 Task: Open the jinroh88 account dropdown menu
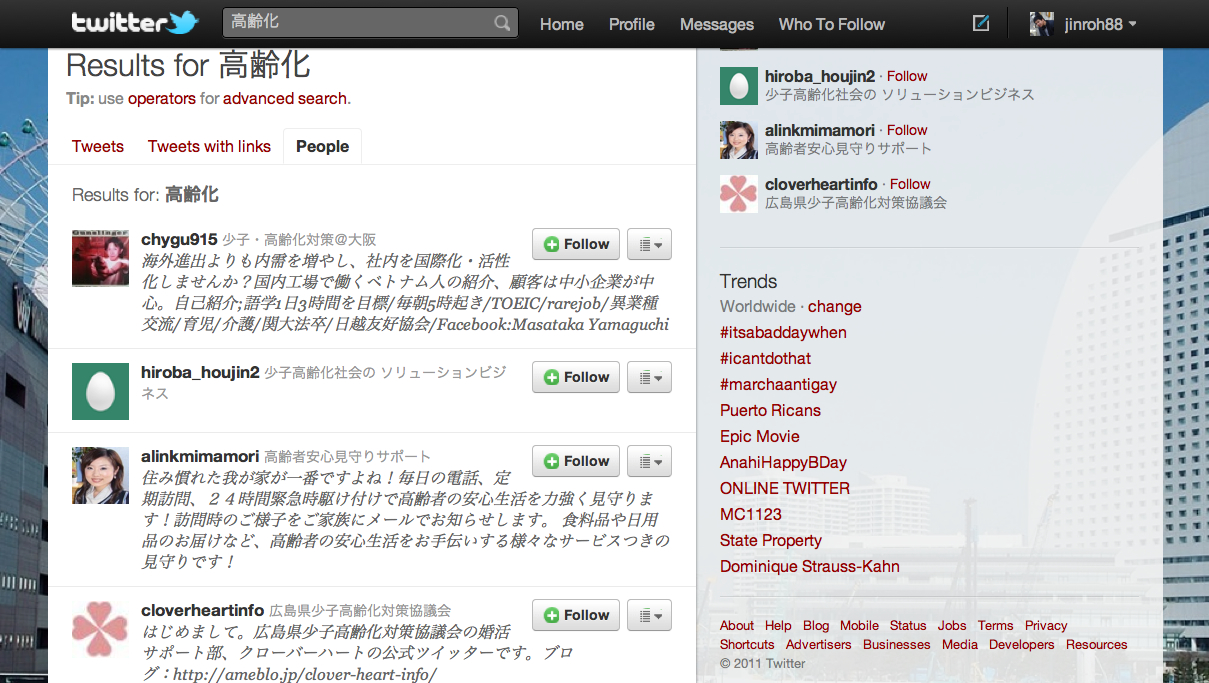pos(1132,24)
